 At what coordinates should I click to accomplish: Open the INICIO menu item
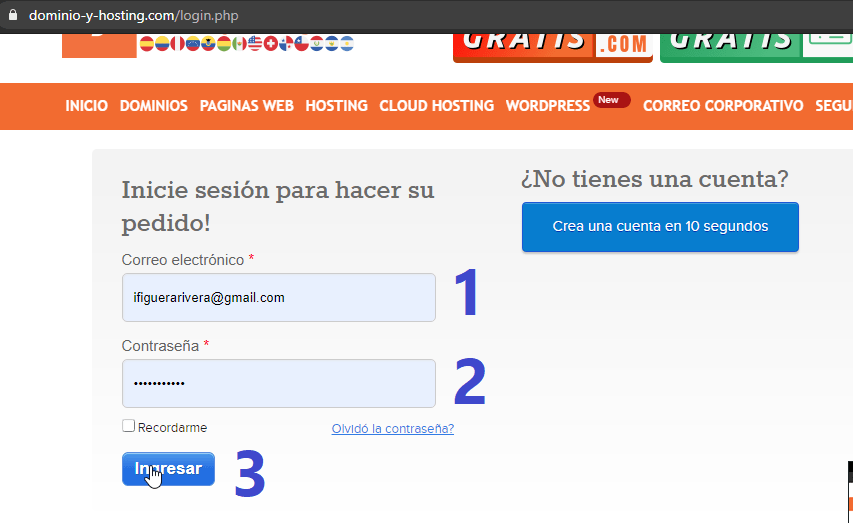coord(86,106)
